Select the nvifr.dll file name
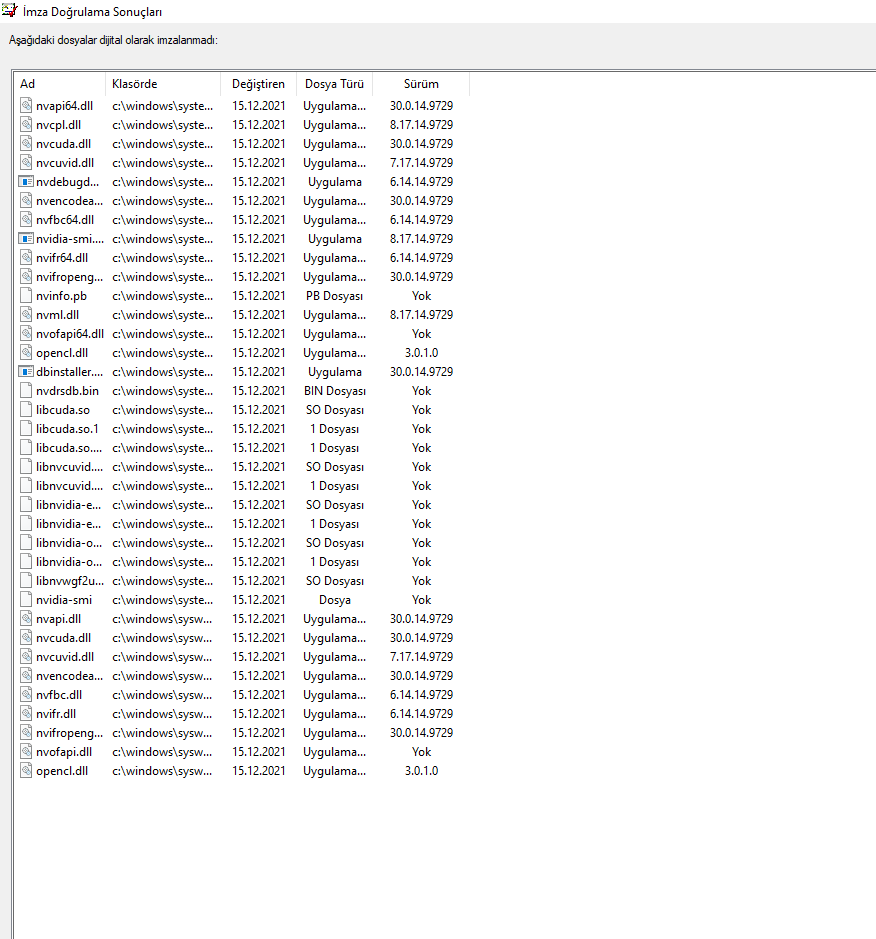This screenshot has height=939, width=876. coord(56,714)
